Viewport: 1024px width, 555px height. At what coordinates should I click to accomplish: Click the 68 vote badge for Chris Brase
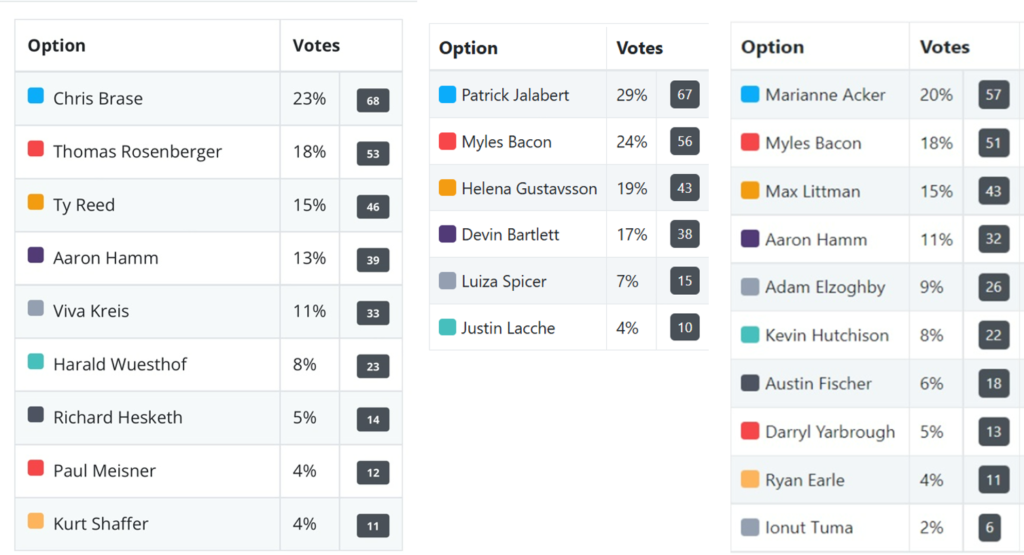click(373, 101)
